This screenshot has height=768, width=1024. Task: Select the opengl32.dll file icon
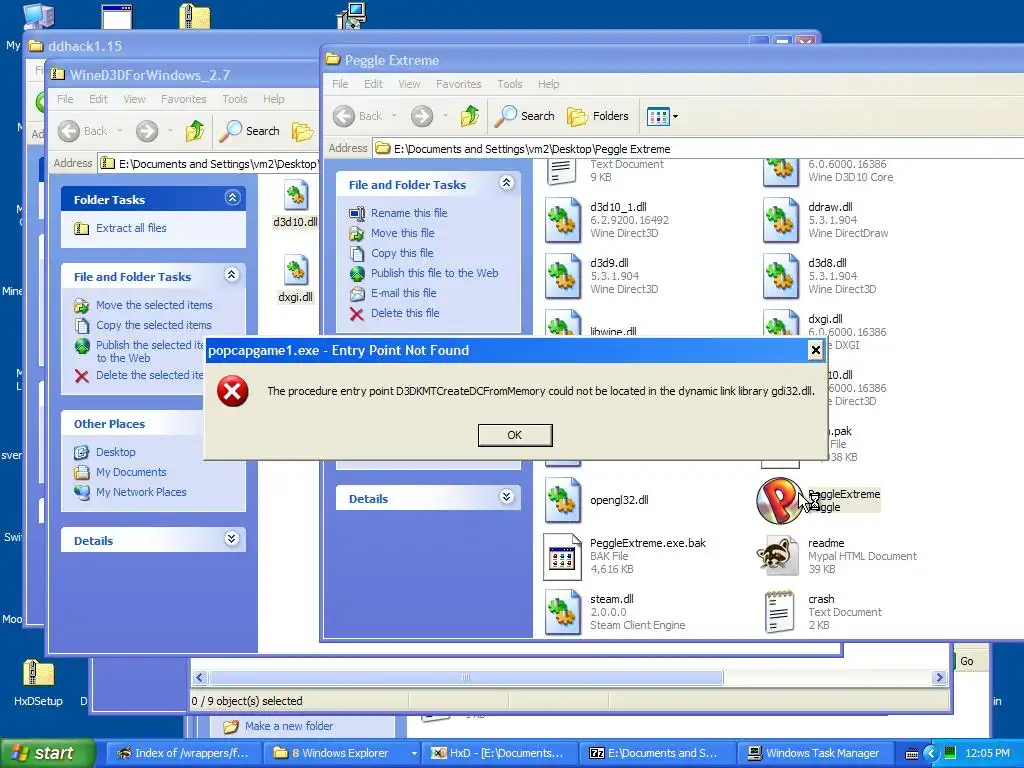(x=562, y=500)
